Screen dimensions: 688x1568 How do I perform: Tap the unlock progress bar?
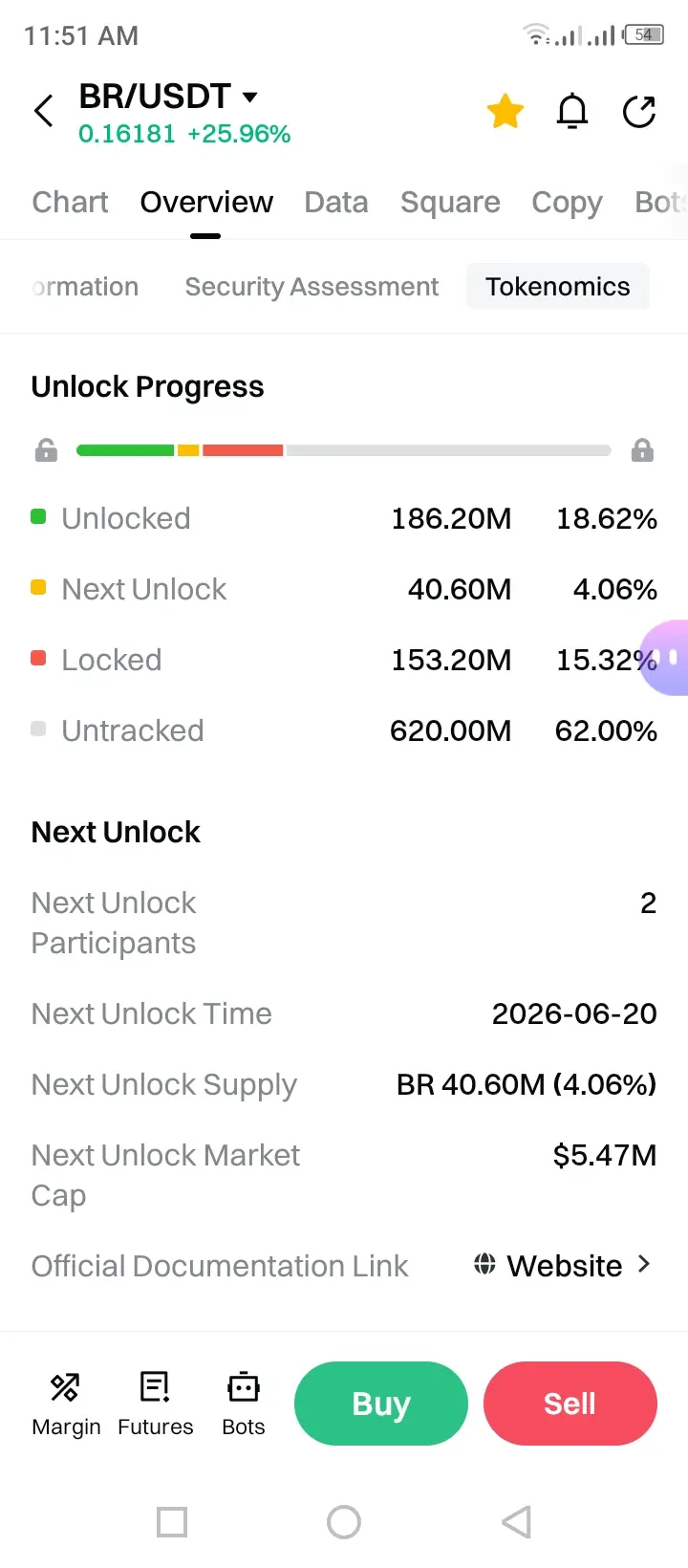tap(344, 450)
